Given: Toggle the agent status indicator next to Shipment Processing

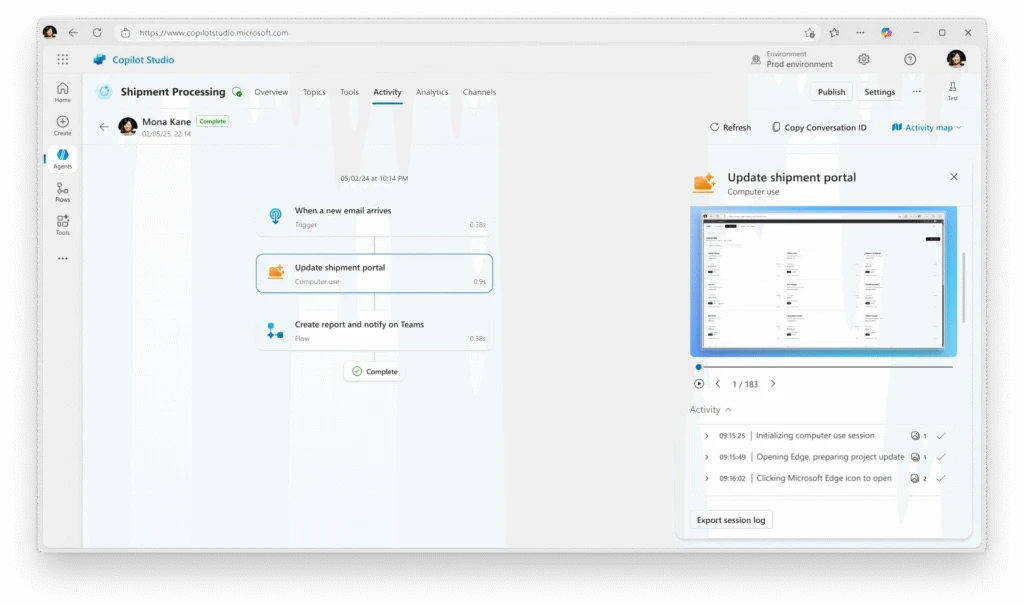Looking at the screenshot, I should pyautogui.click(x=237, y=91).
